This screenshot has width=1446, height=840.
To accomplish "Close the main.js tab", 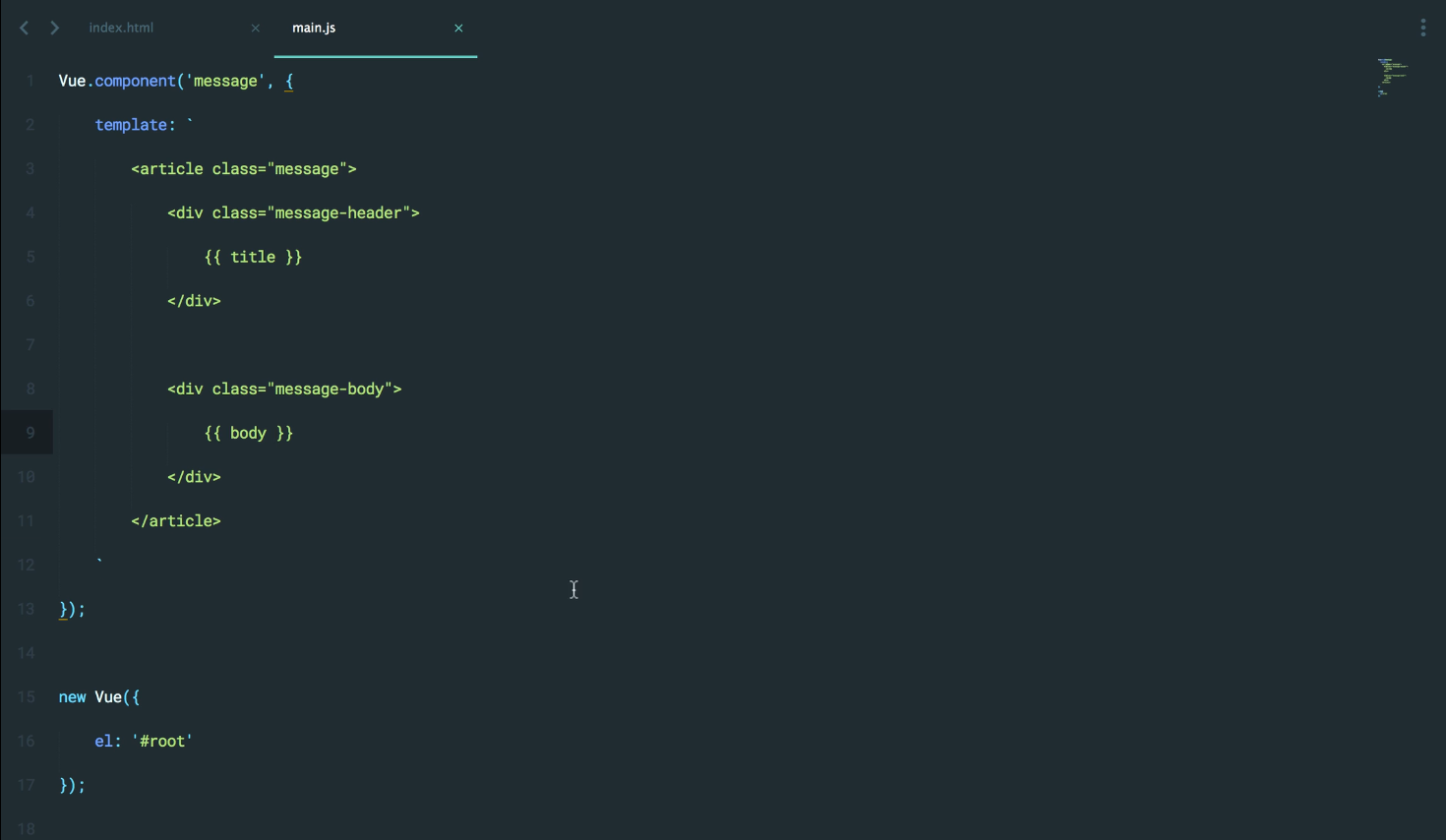I will [458, 29].
